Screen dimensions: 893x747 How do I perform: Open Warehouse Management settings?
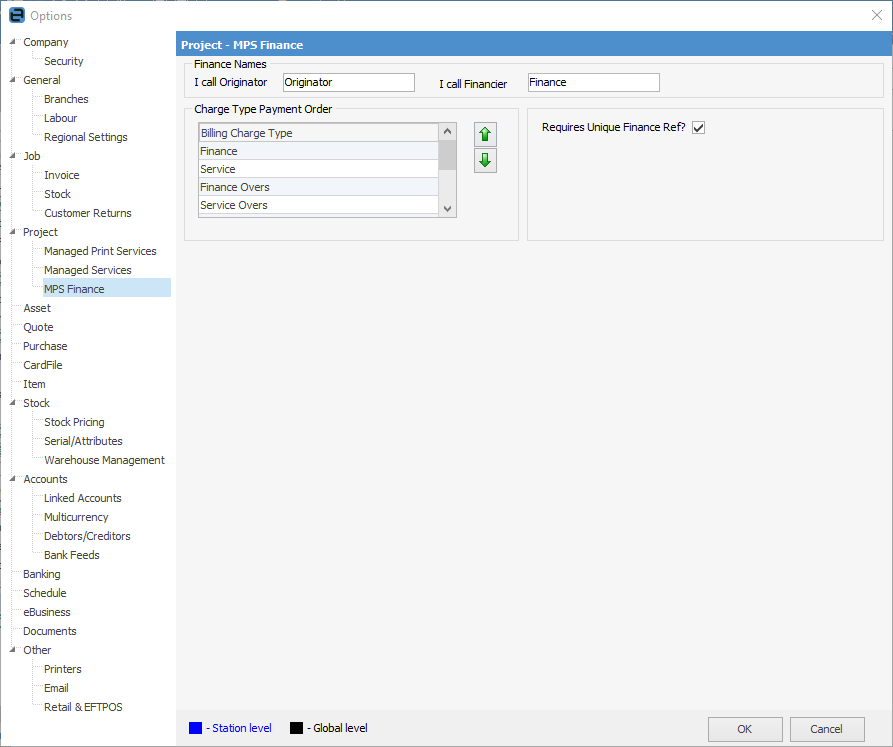pyautogui.click(x=104, y=460)
